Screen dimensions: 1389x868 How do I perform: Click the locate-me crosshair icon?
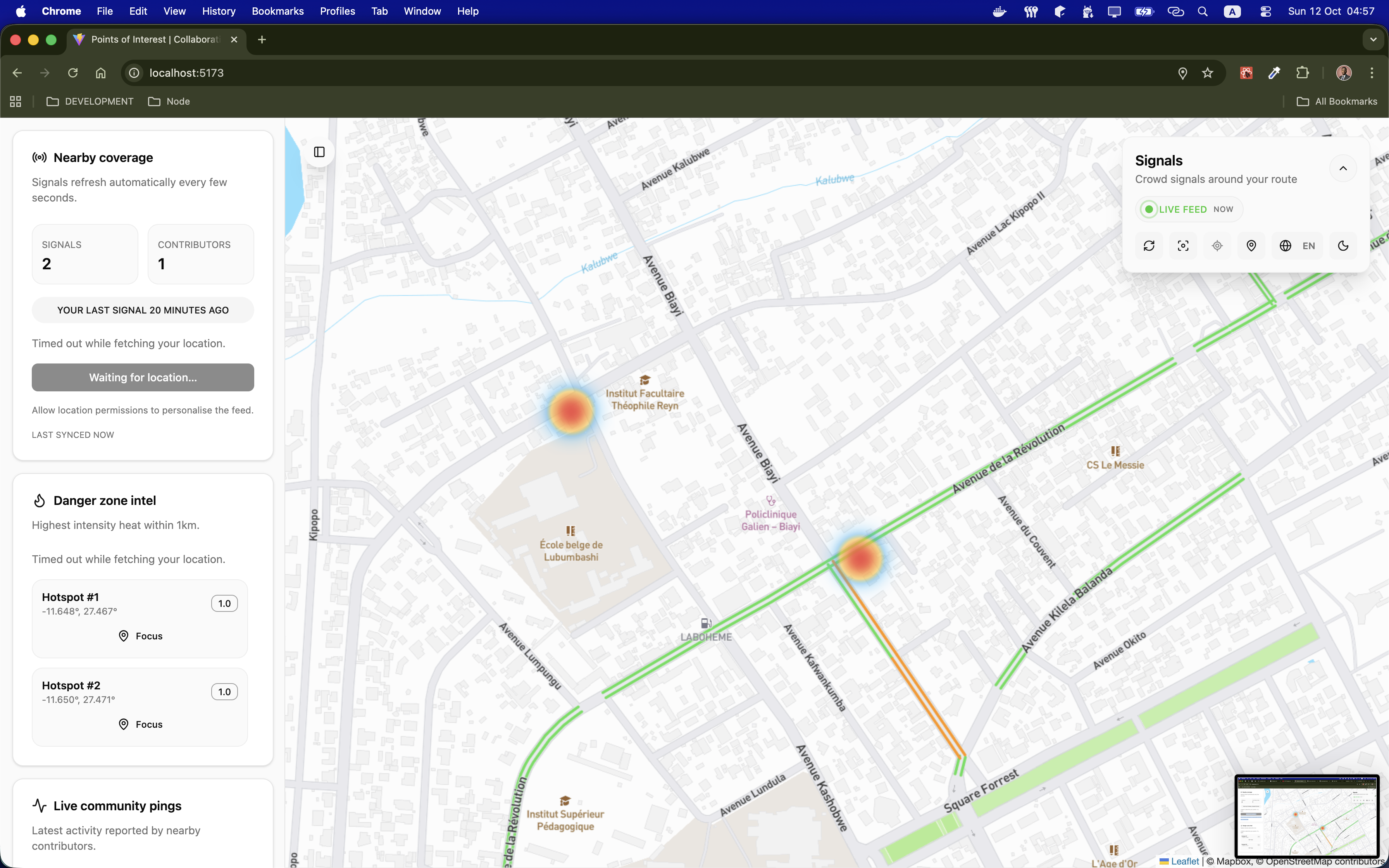click(x=1217, y=246)
